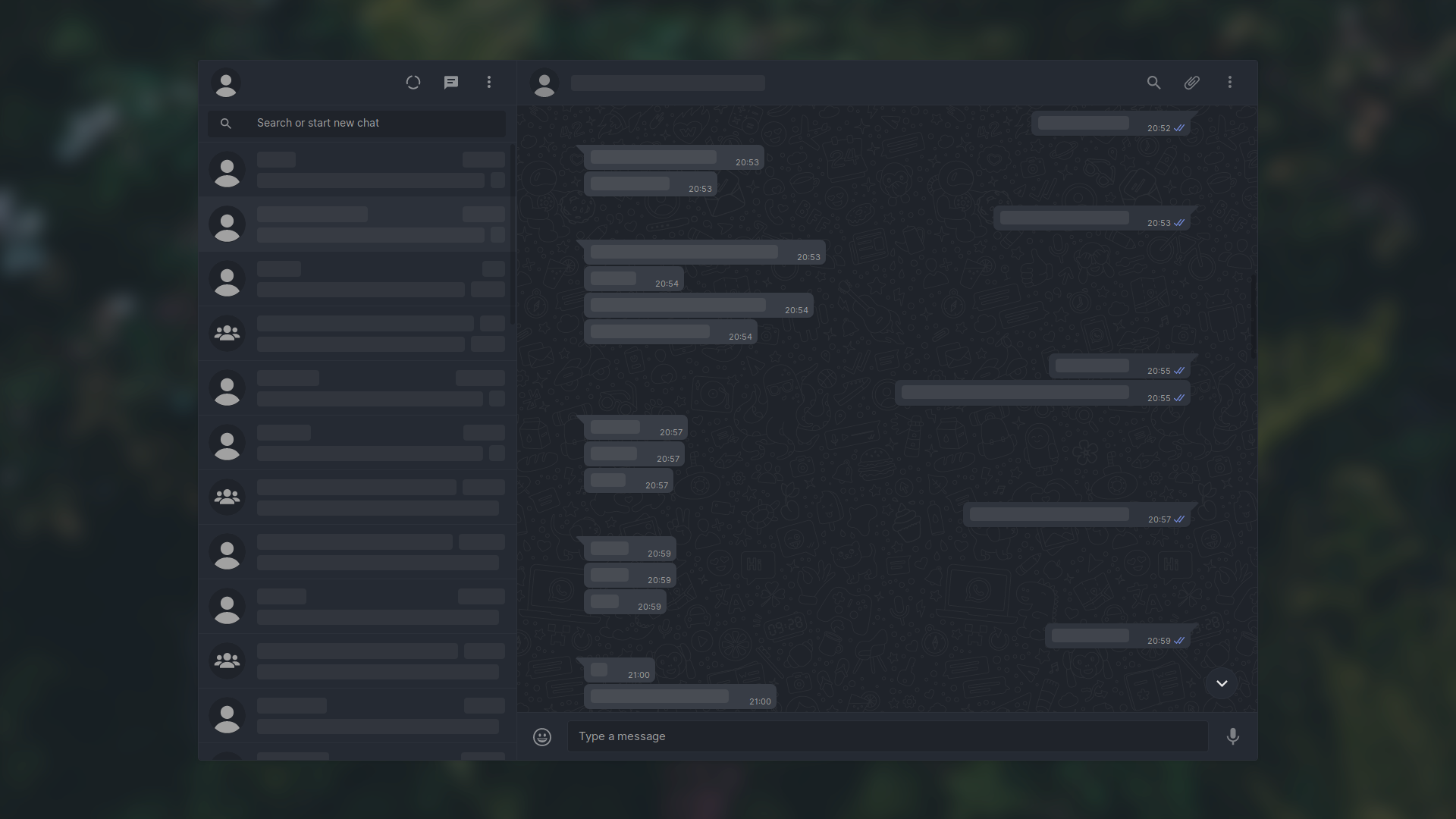This screenshot has height=819, width=1456.
Task: Click the search icon in chat header
Action: point(1154,82)
